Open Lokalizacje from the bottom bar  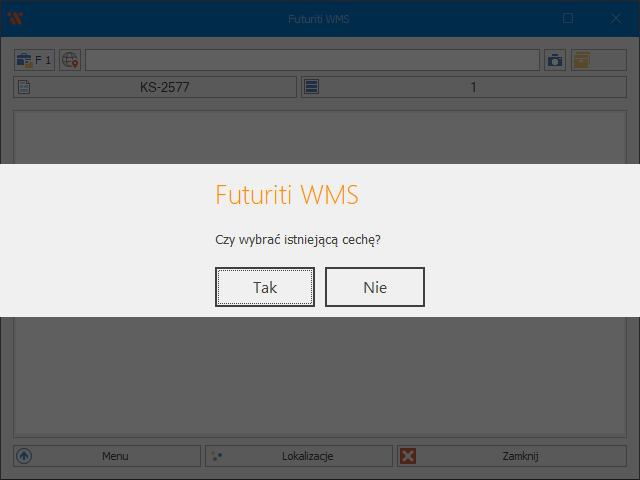click(x=299, y=456)
